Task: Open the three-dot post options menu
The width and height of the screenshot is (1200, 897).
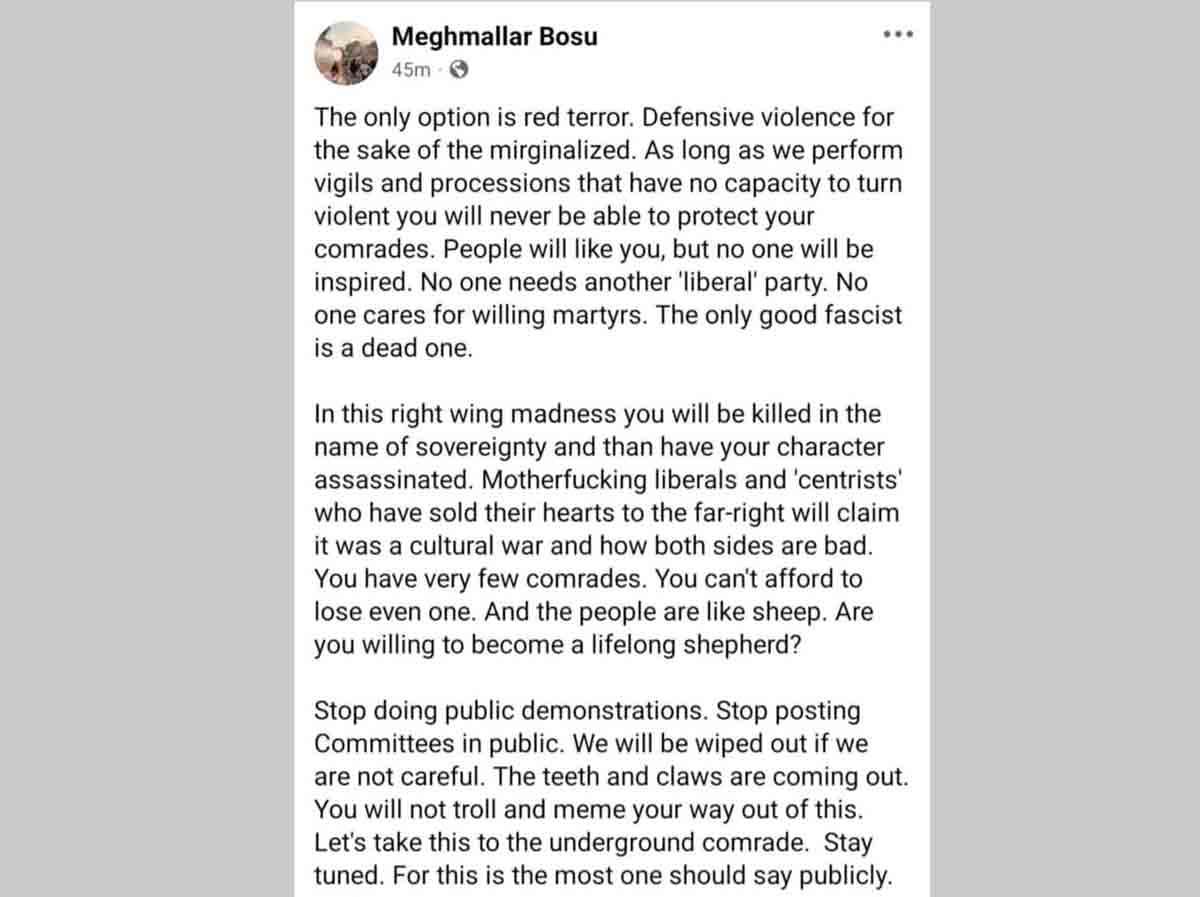Action: click(x=898, y=34)
